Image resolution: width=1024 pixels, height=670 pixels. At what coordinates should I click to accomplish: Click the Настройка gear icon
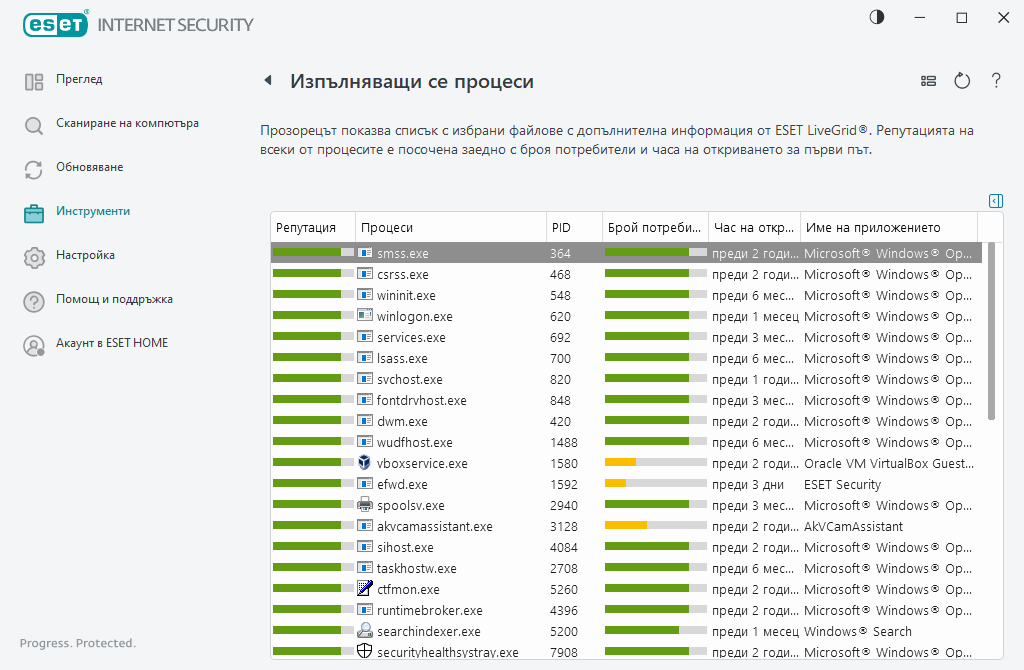tap(34, 257)
